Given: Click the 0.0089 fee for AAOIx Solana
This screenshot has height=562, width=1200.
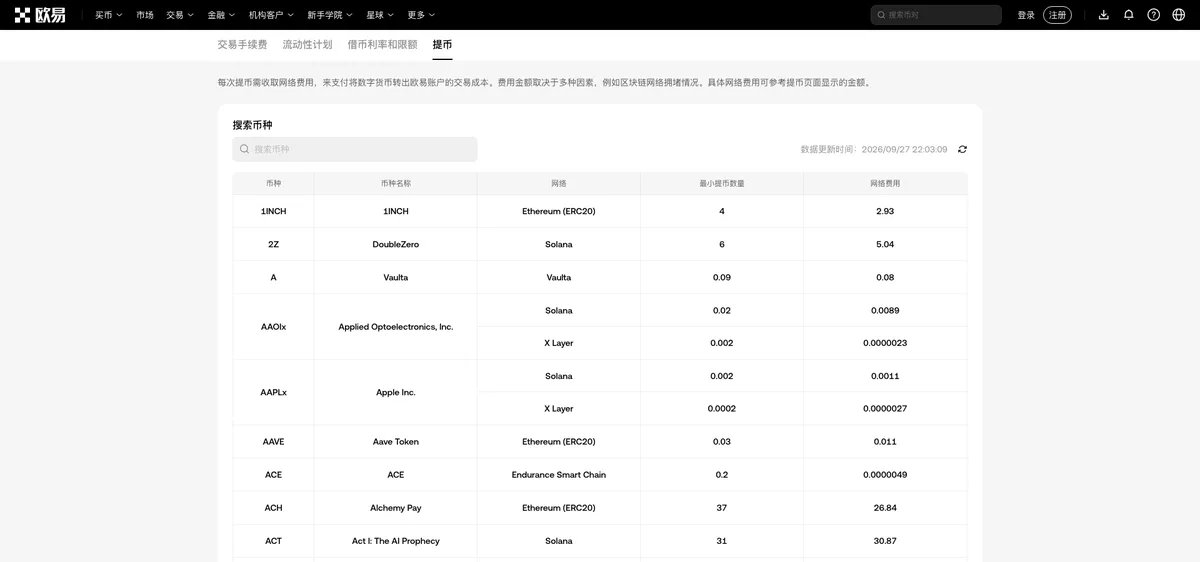Looking at the screenshot, I should coord(885,310).
